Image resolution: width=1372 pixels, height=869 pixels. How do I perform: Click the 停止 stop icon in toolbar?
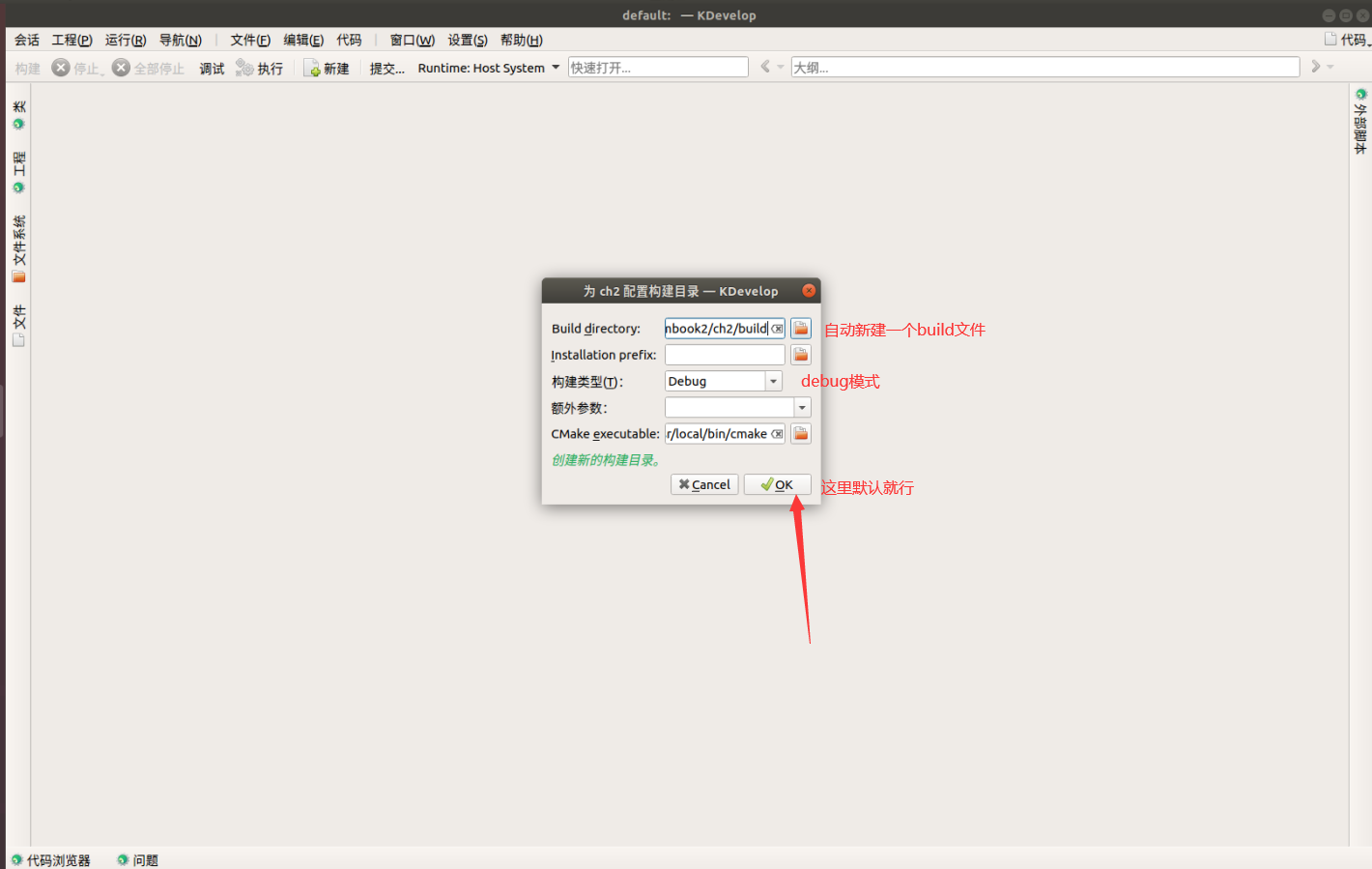coord(61,68)
